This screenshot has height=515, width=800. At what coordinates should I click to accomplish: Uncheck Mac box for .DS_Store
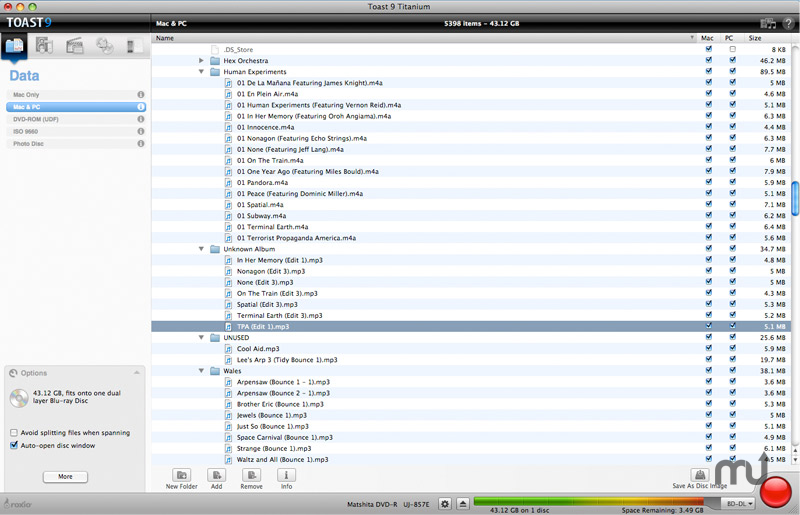[x=709, y=49]
